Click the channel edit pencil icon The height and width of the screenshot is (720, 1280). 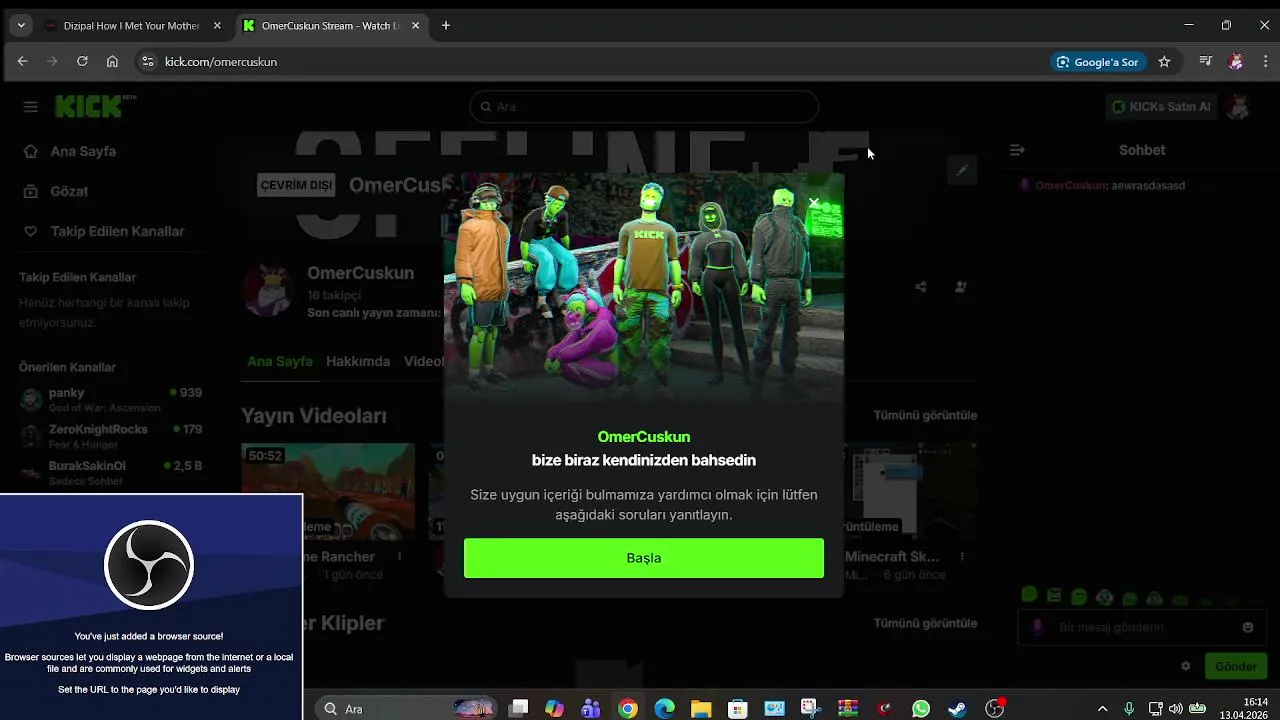[961, 170]
